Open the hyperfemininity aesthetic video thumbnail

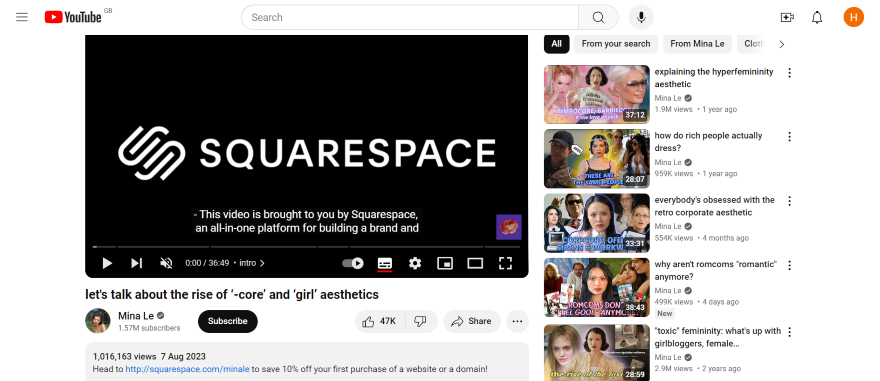click(597, 94)
